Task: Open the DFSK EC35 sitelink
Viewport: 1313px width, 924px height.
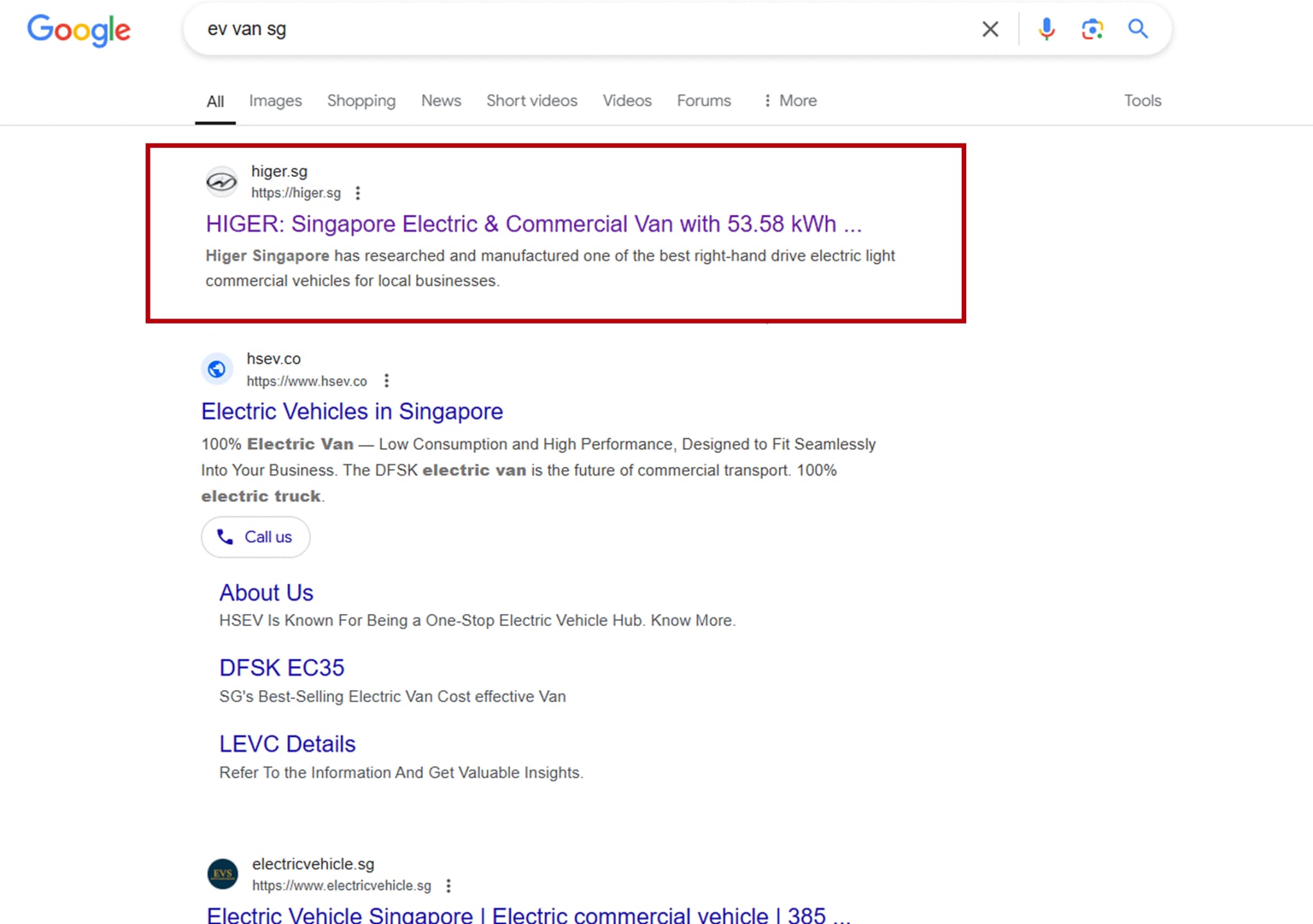Action: pos(281,668)
